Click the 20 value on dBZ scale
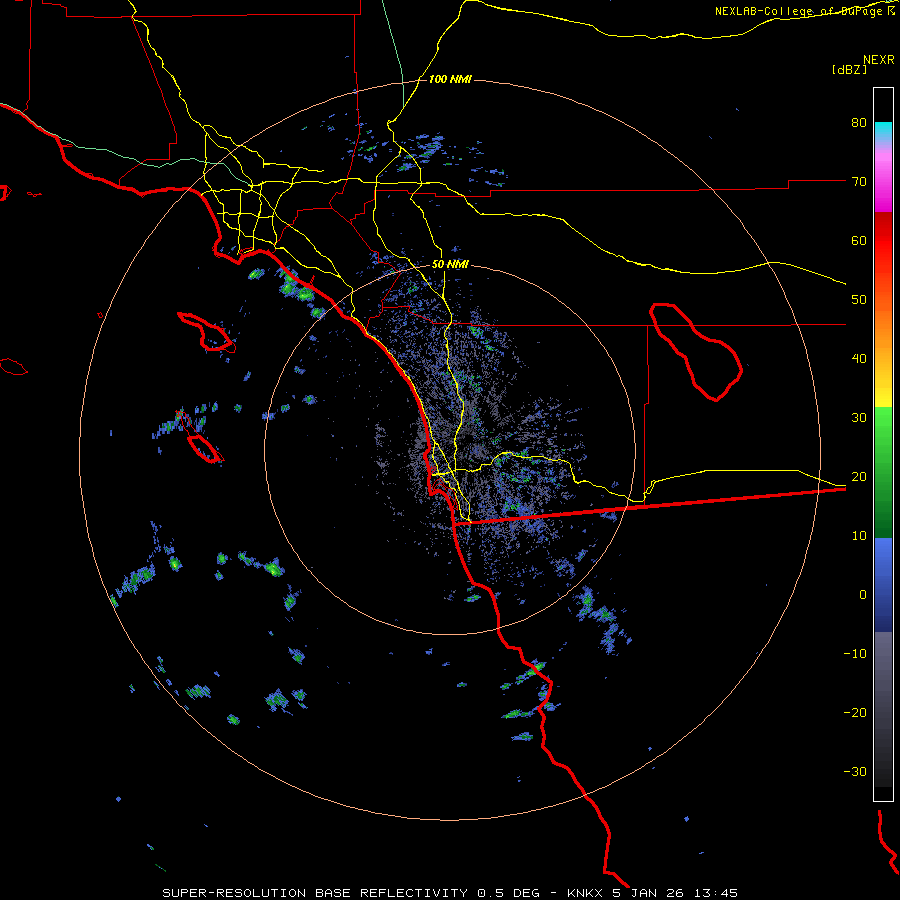The image size is (900, 900). coord(859,477)
